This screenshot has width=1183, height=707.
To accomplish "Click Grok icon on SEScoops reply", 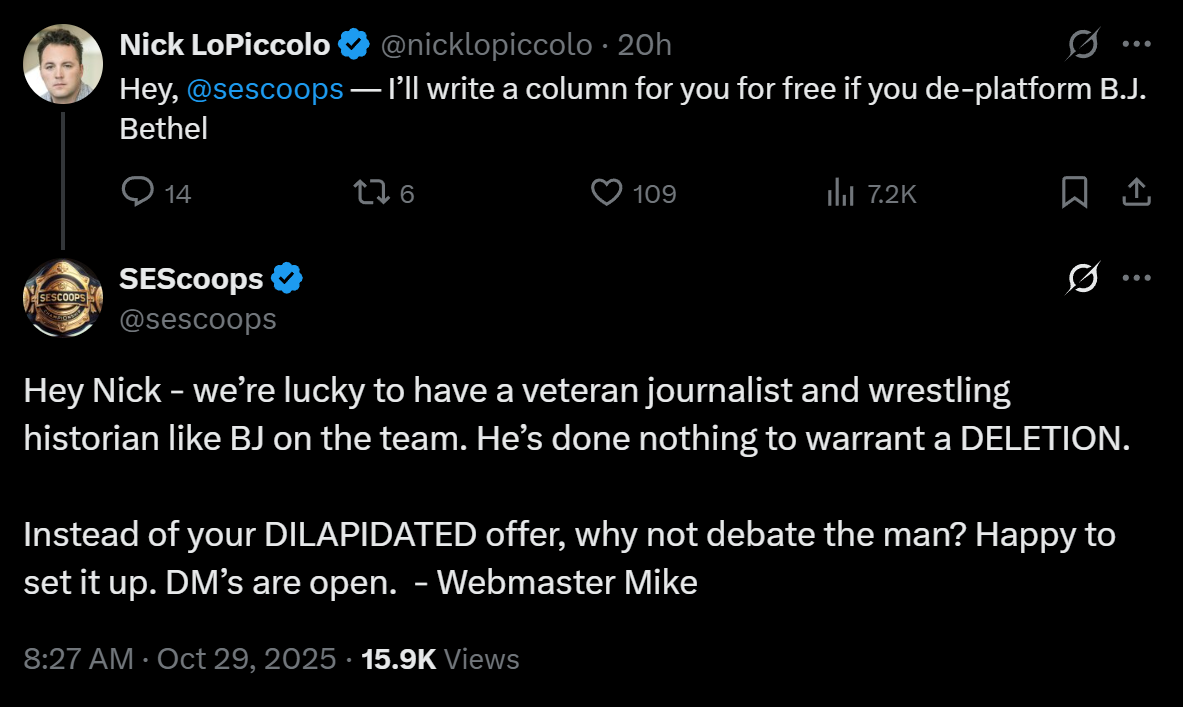I will point(1084,279).
